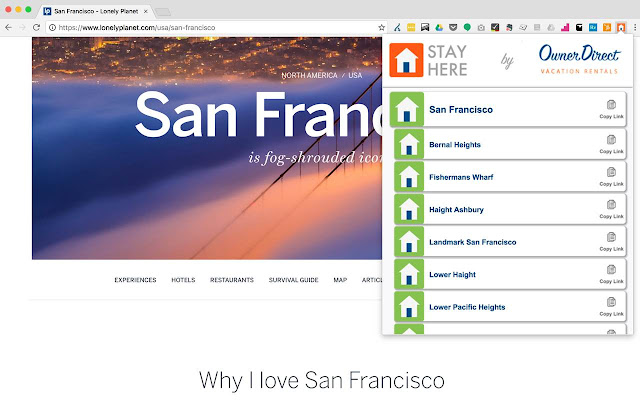
Task: Copy link for Landmark San Francisco
Action: click(x=611, y=242)
